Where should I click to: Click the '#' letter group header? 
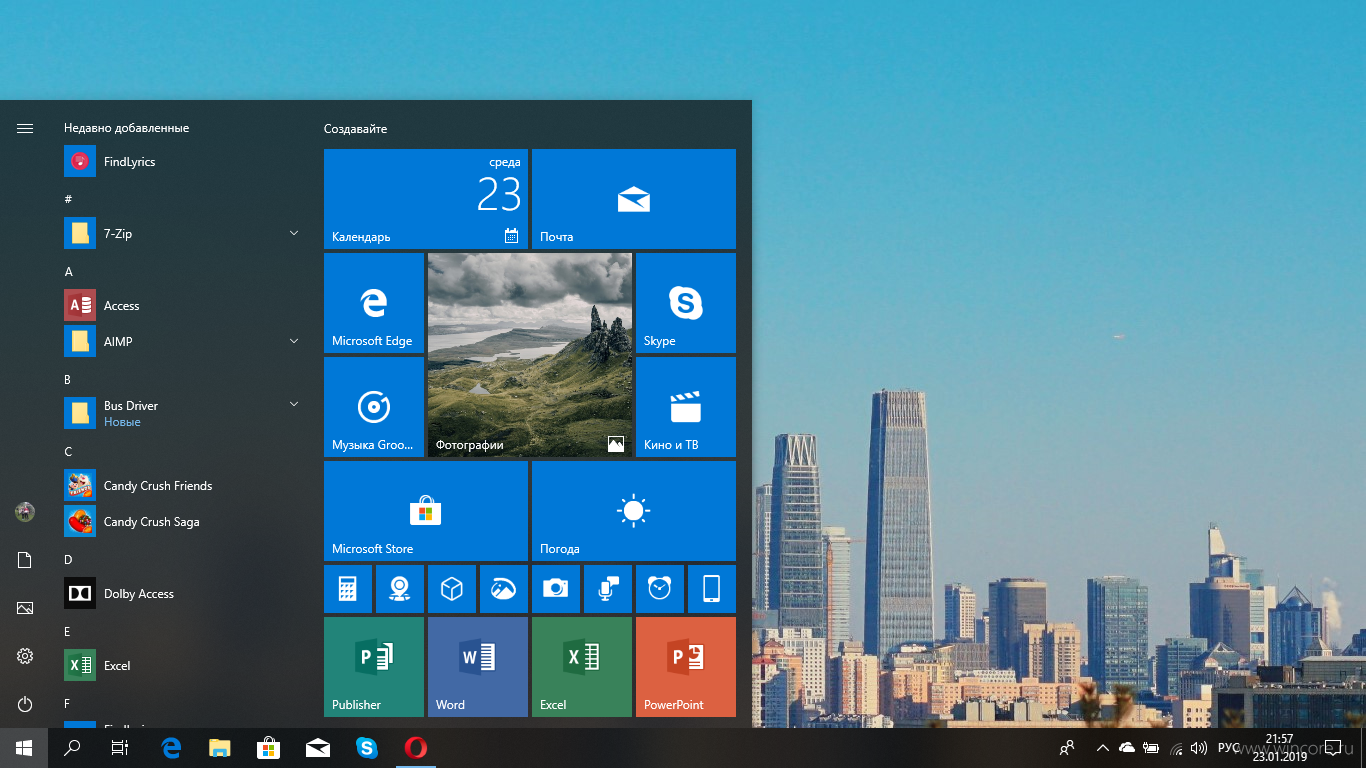pyautogui.click(x=68, y=199)
